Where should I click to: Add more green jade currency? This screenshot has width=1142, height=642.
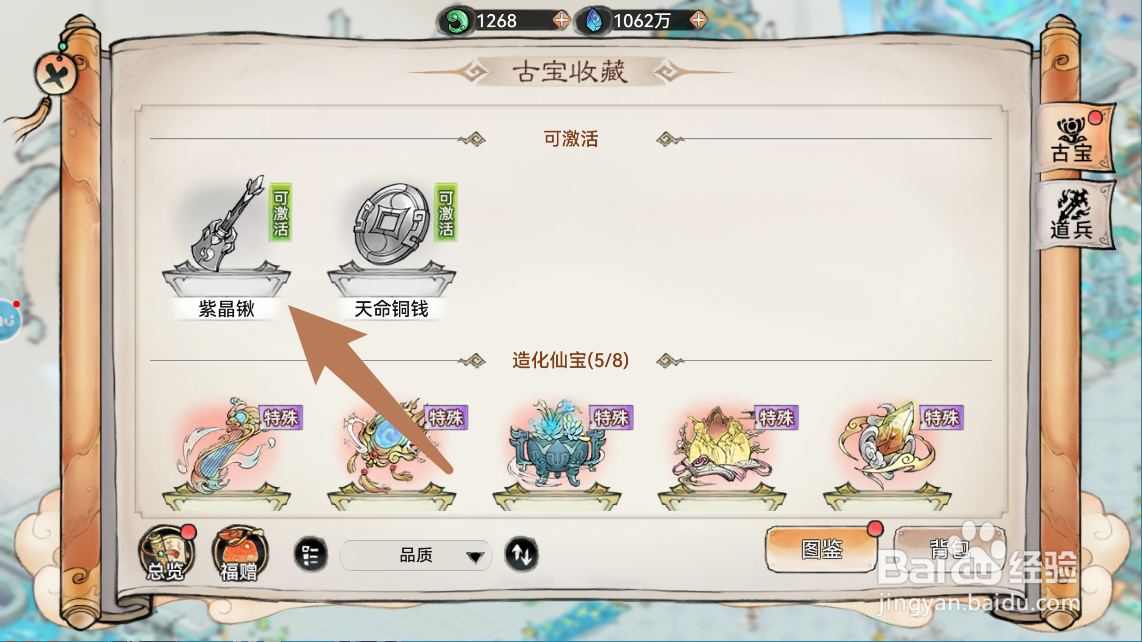561,20
